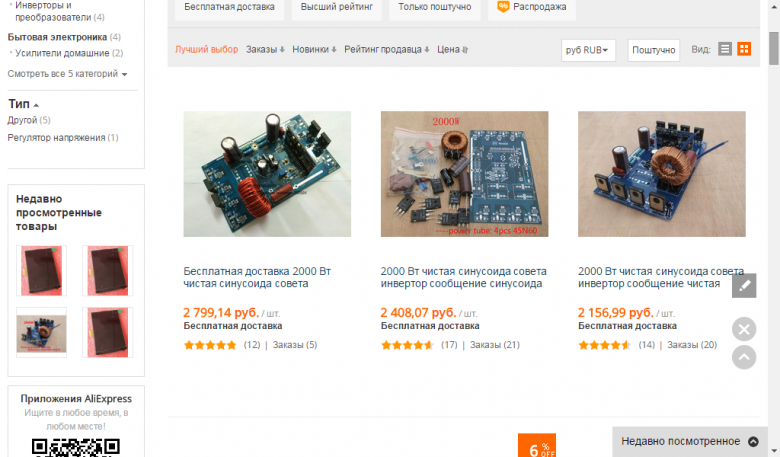Select the orange grid view icon

pos(744,49)
